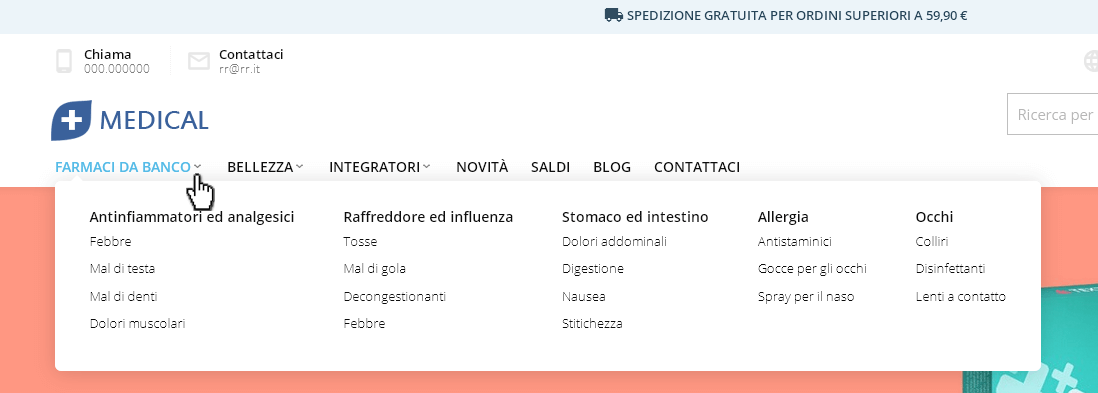Image resolution: width=1098 pixels, height=393 pixels.
Task: Select Contattaci in the navigation bar
Action: click(x=697, y=167)
